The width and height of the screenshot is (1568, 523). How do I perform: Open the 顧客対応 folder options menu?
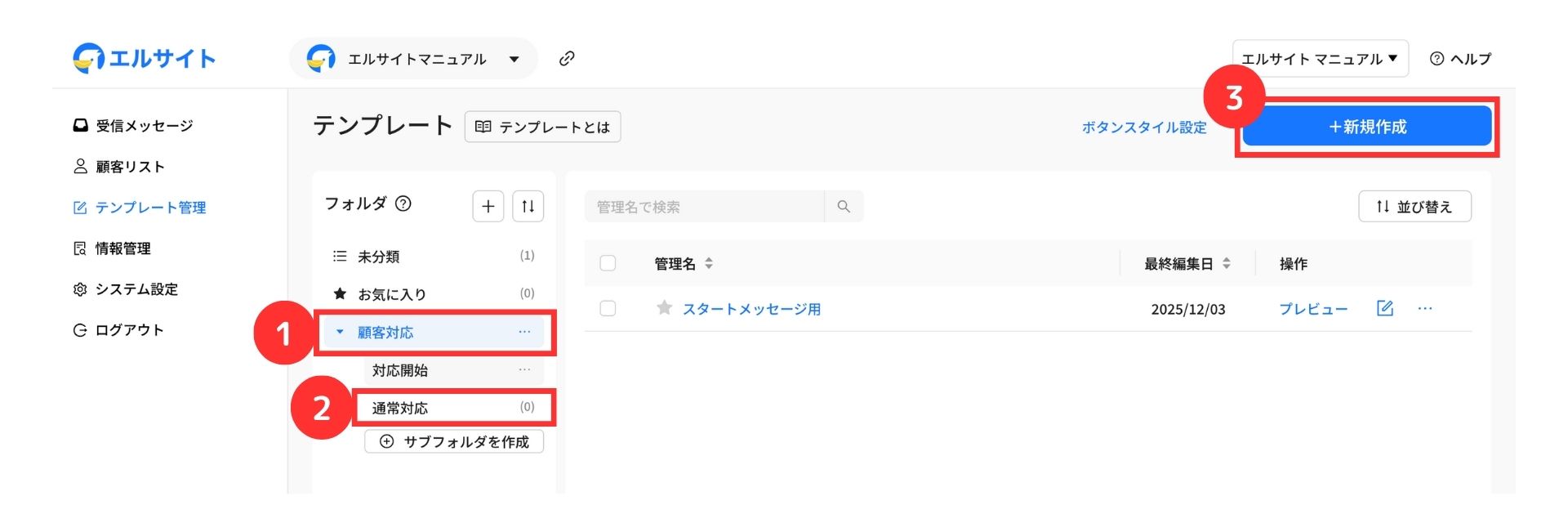coord(524,332)
